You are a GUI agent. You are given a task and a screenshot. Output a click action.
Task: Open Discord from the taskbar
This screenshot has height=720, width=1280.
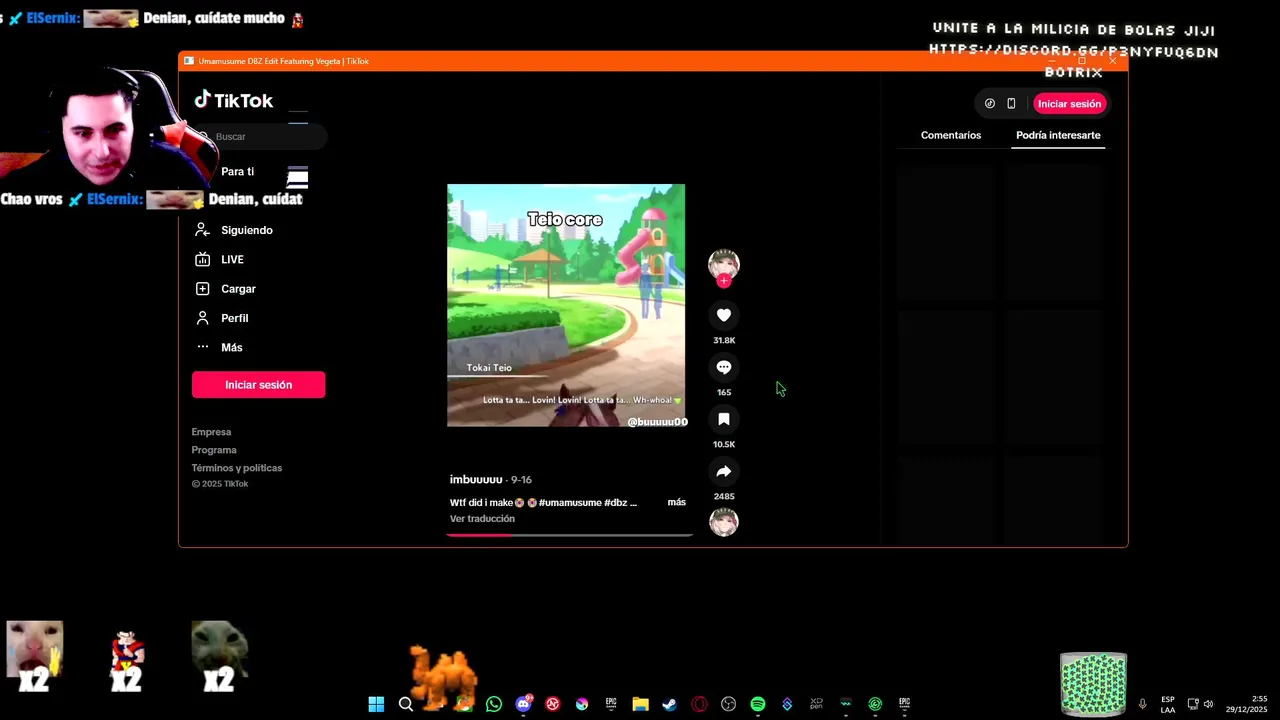[x=523, y=704]
